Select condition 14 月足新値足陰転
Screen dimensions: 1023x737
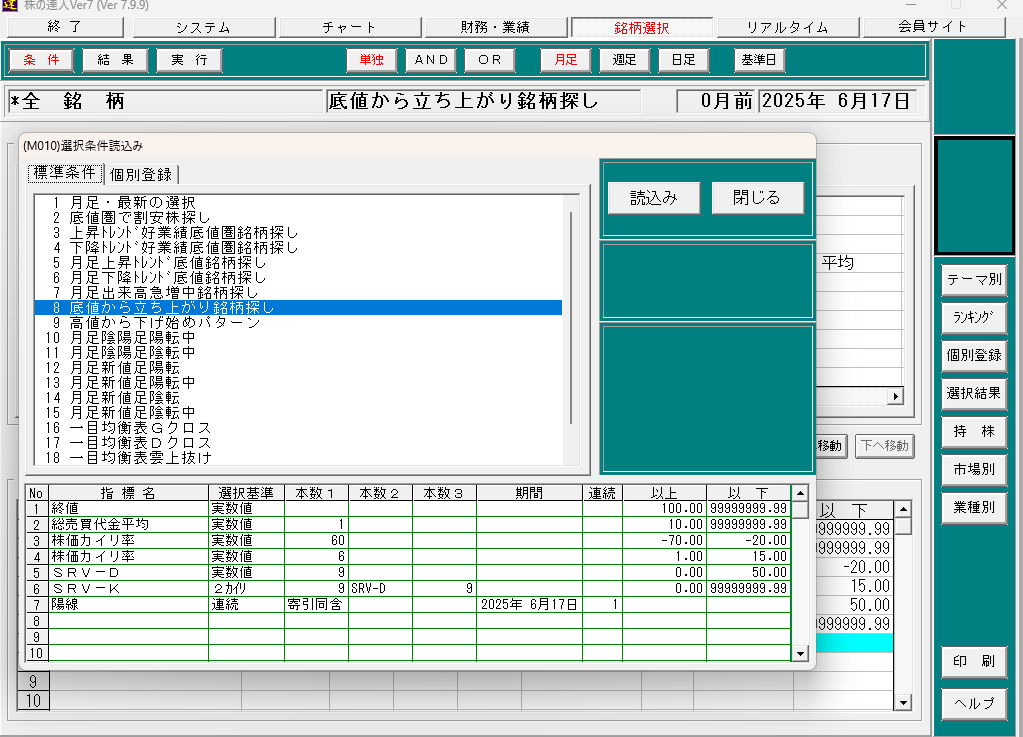pyautogui.click(x=298, y=398)
